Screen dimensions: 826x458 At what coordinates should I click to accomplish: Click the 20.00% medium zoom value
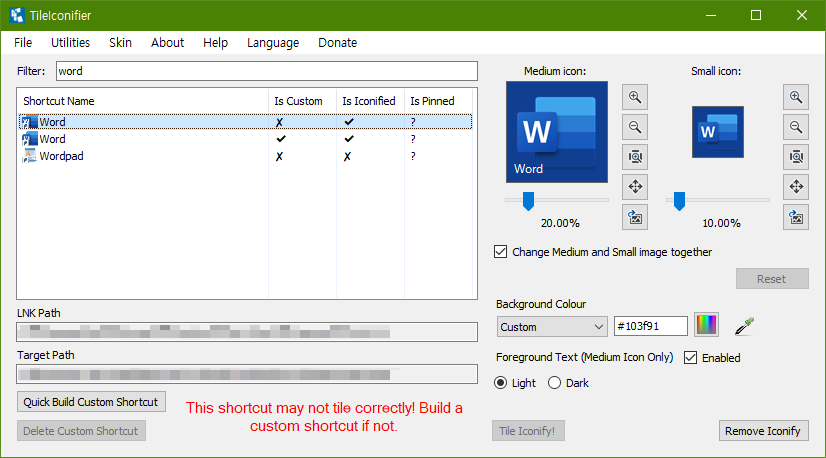(560, 223)
